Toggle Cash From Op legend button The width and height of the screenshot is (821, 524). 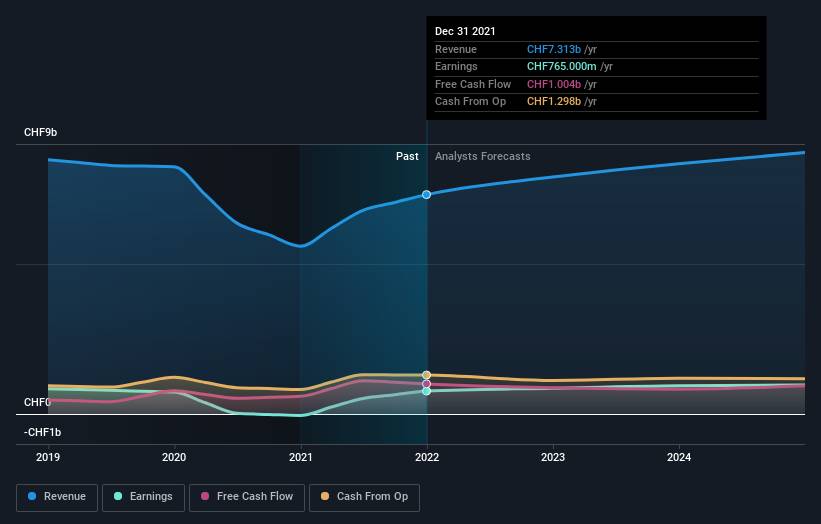[364, 497]
